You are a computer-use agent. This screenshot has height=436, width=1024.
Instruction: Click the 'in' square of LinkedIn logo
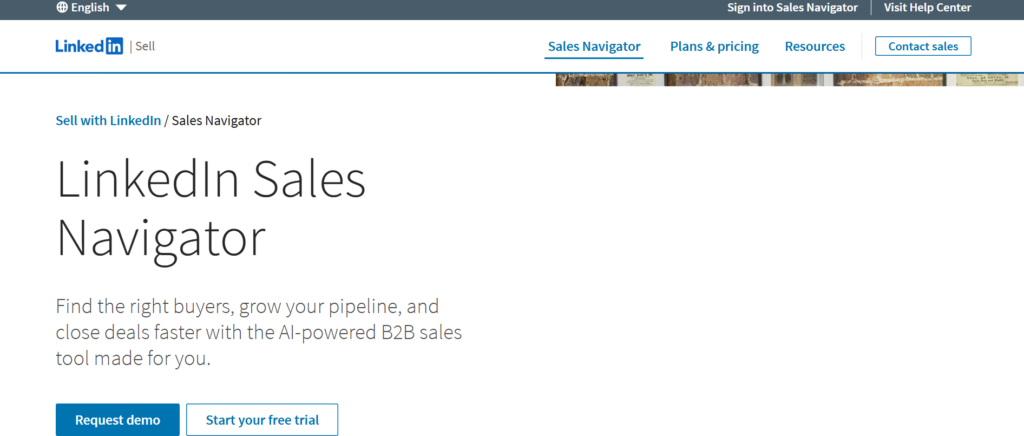pyautogui.click(x=114, y=46)
